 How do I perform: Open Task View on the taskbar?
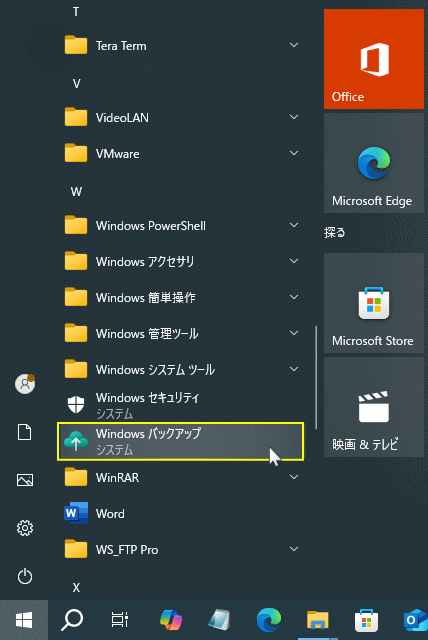tap(120, 620)
